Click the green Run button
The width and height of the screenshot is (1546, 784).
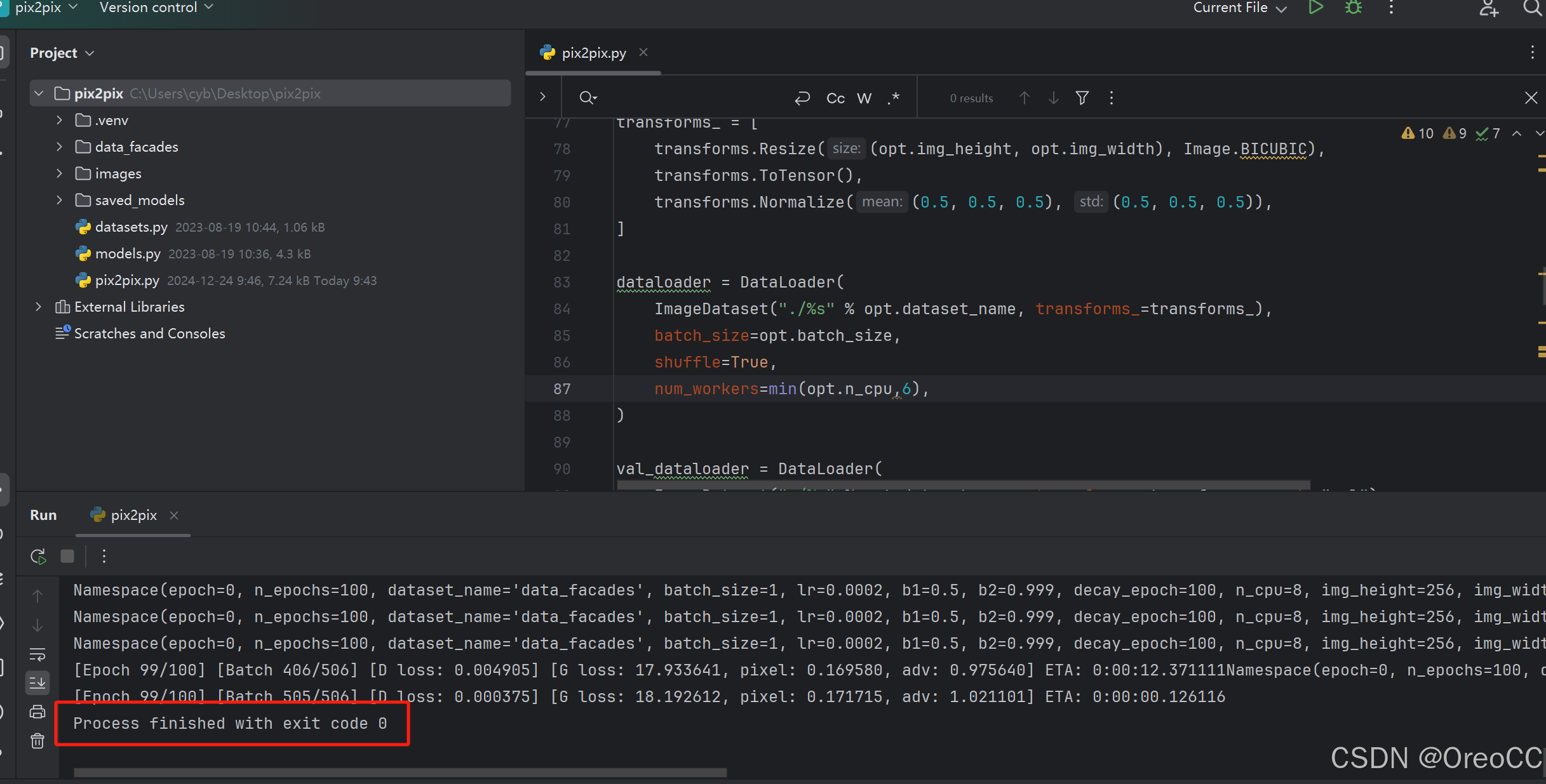click(x=1315, y=8)
